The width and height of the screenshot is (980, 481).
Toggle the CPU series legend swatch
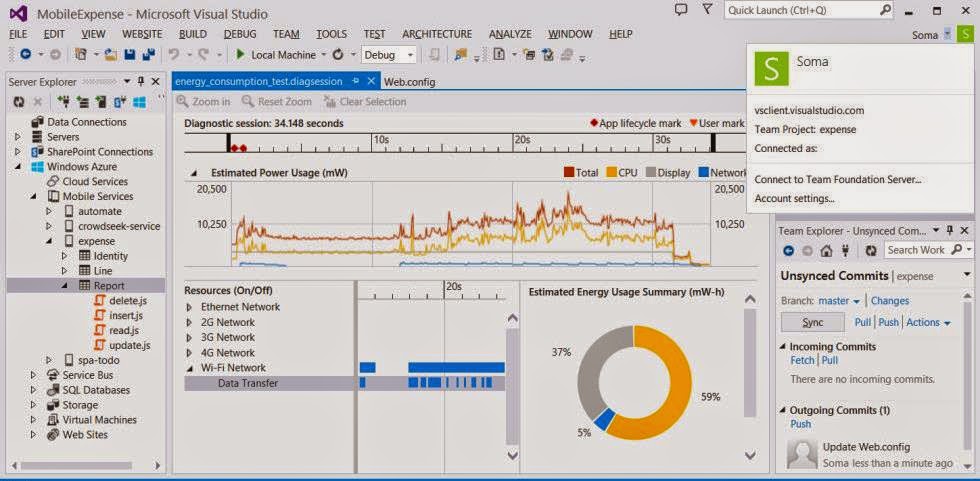612,172
